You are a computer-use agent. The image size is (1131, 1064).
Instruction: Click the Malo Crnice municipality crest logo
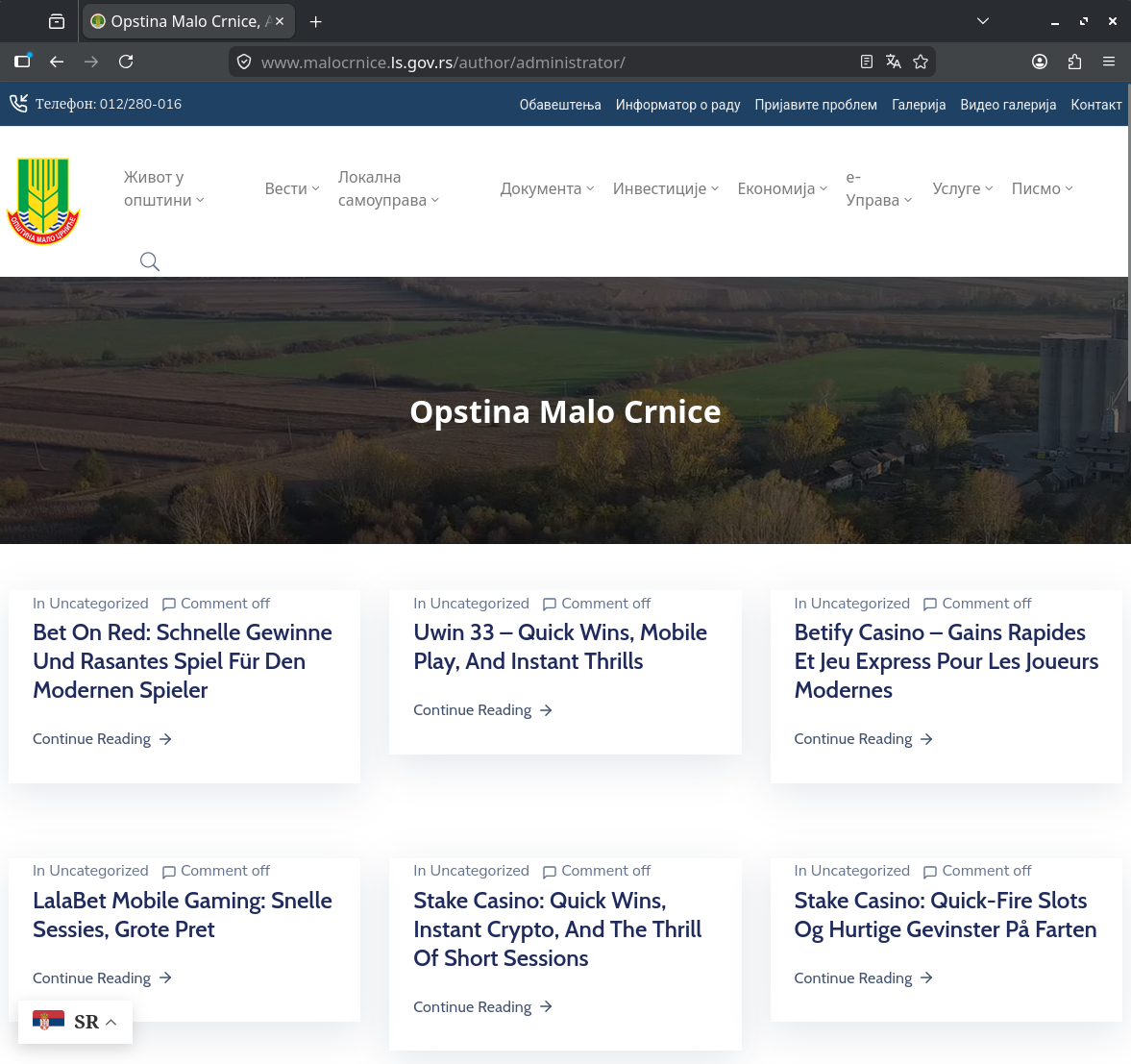pyautogui.click(x=43, y=201)
